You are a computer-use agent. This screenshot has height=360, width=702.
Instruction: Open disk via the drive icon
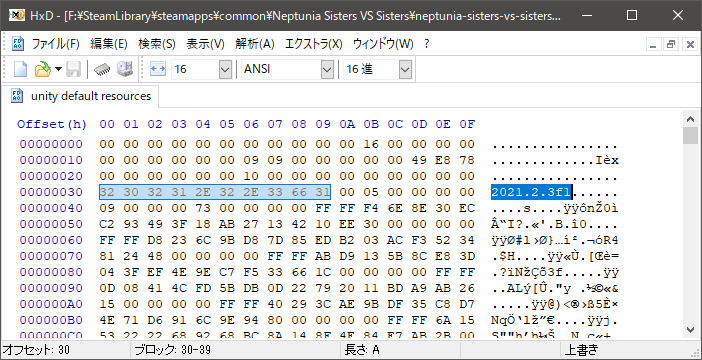[125, 69]
